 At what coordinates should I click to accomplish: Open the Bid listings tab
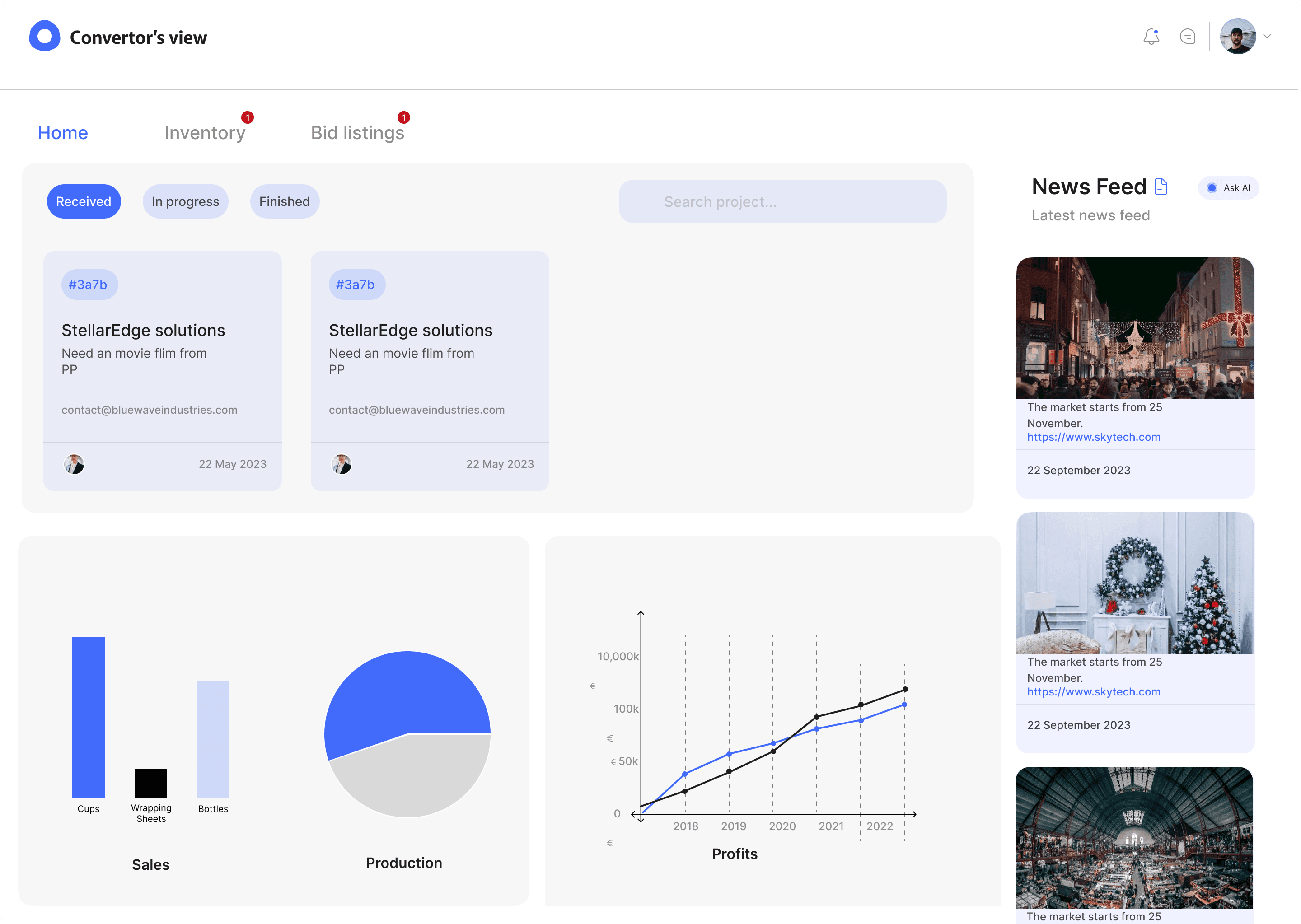[358, 133]
